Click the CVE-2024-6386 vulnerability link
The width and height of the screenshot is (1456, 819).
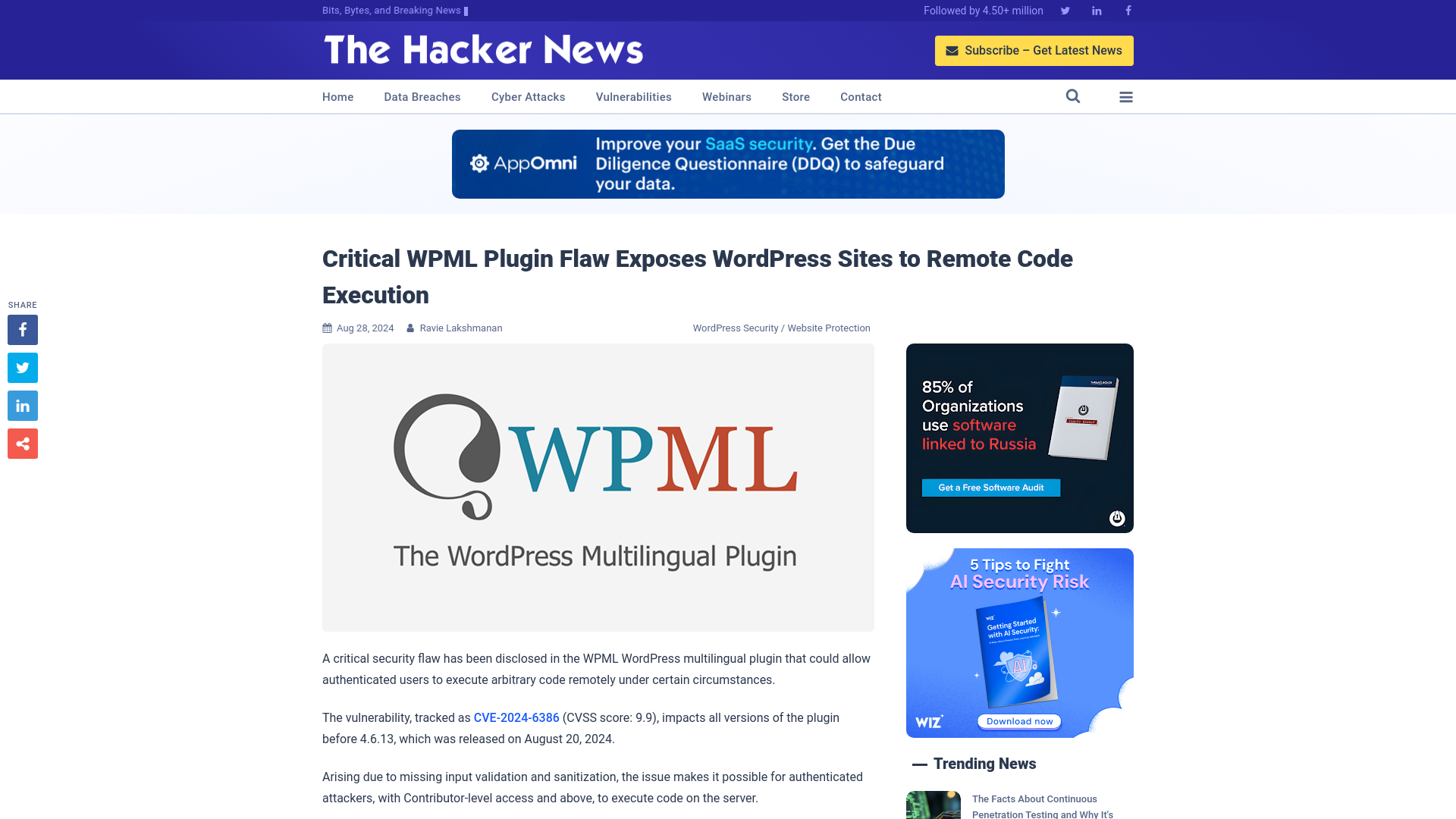[516, 717]
